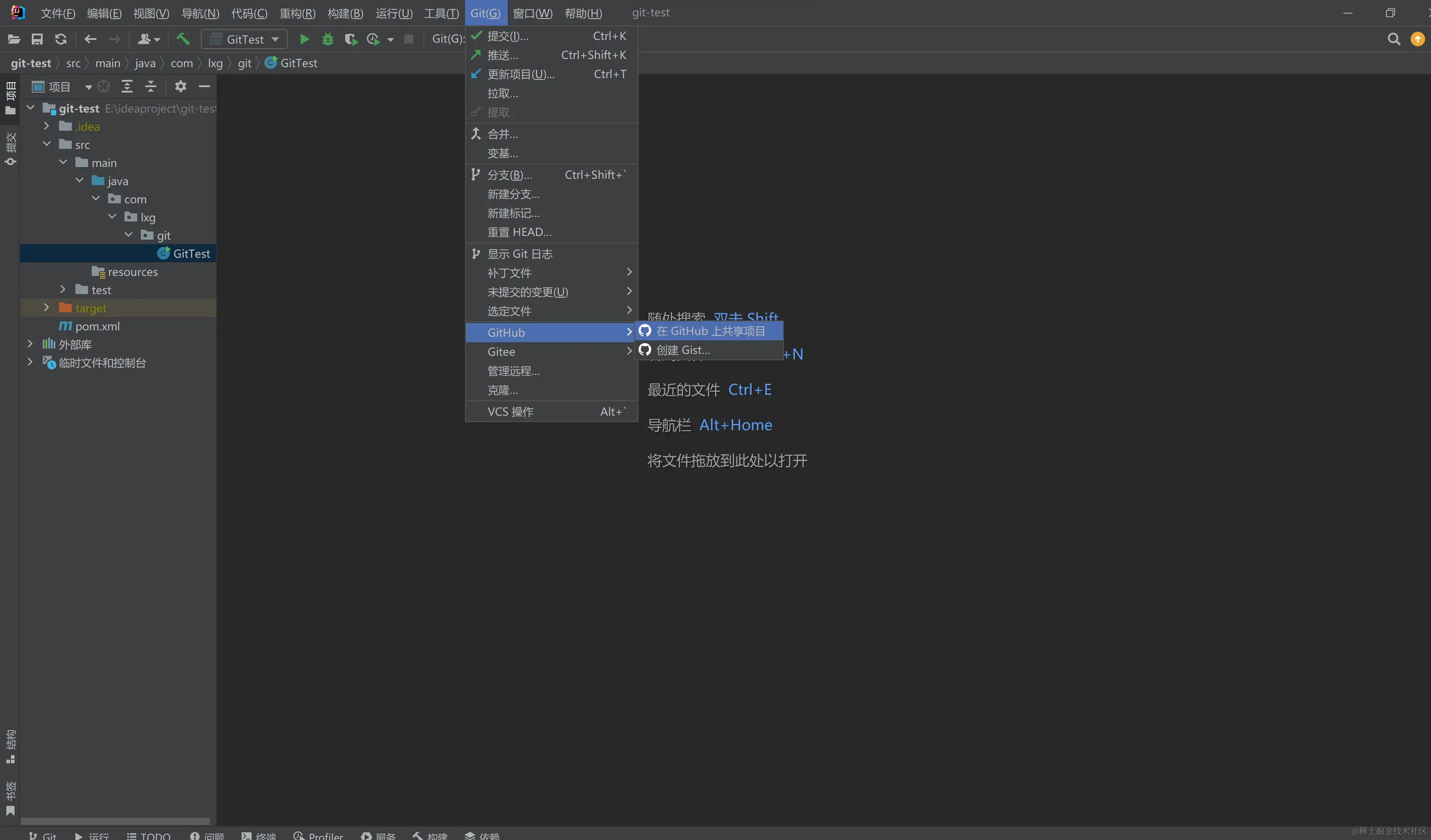This screenshot has width=1431, height=840.
Task: Expand the target folder
Action: [47, 307]
